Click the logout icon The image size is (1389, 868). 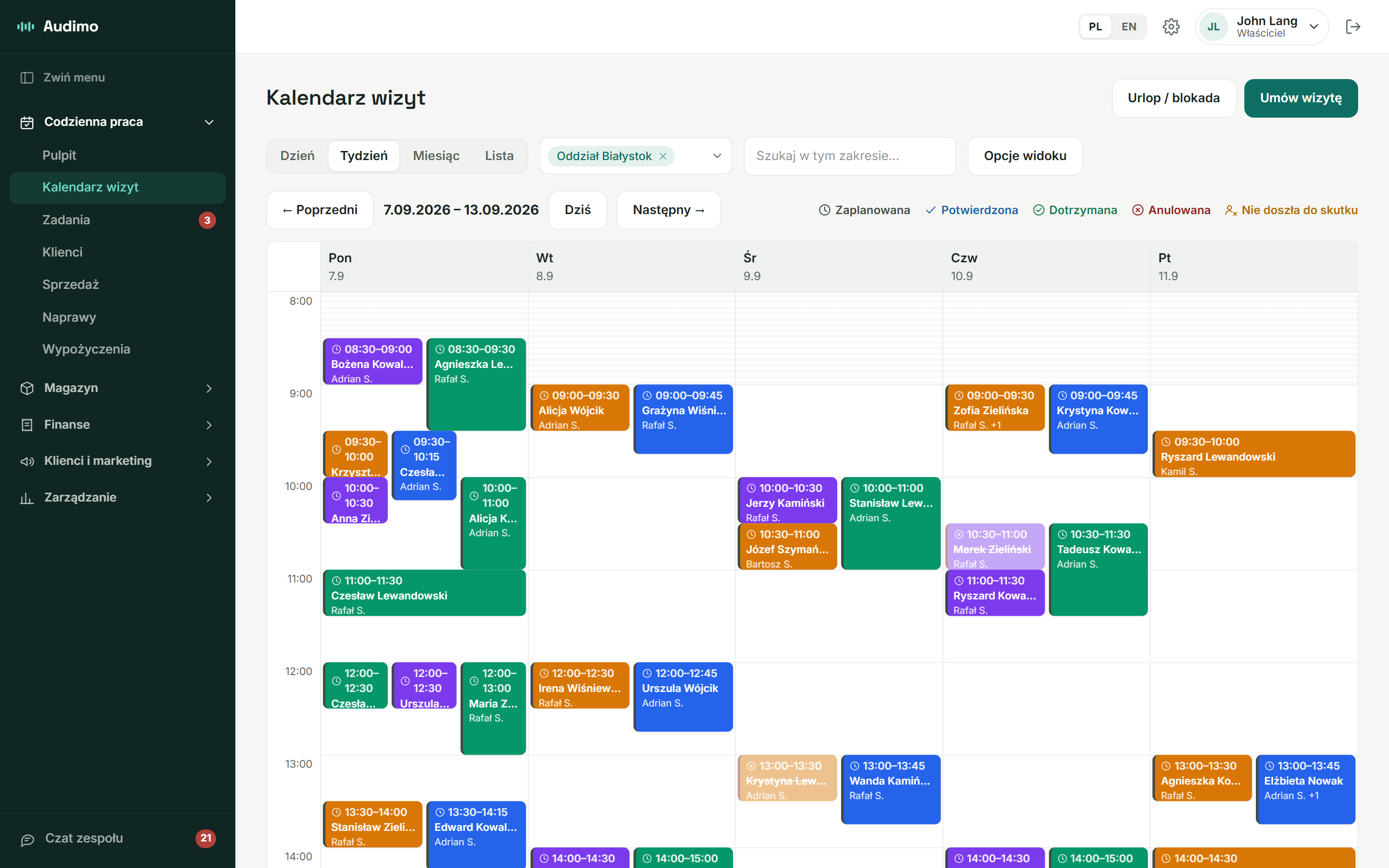tap(1353, 27)
